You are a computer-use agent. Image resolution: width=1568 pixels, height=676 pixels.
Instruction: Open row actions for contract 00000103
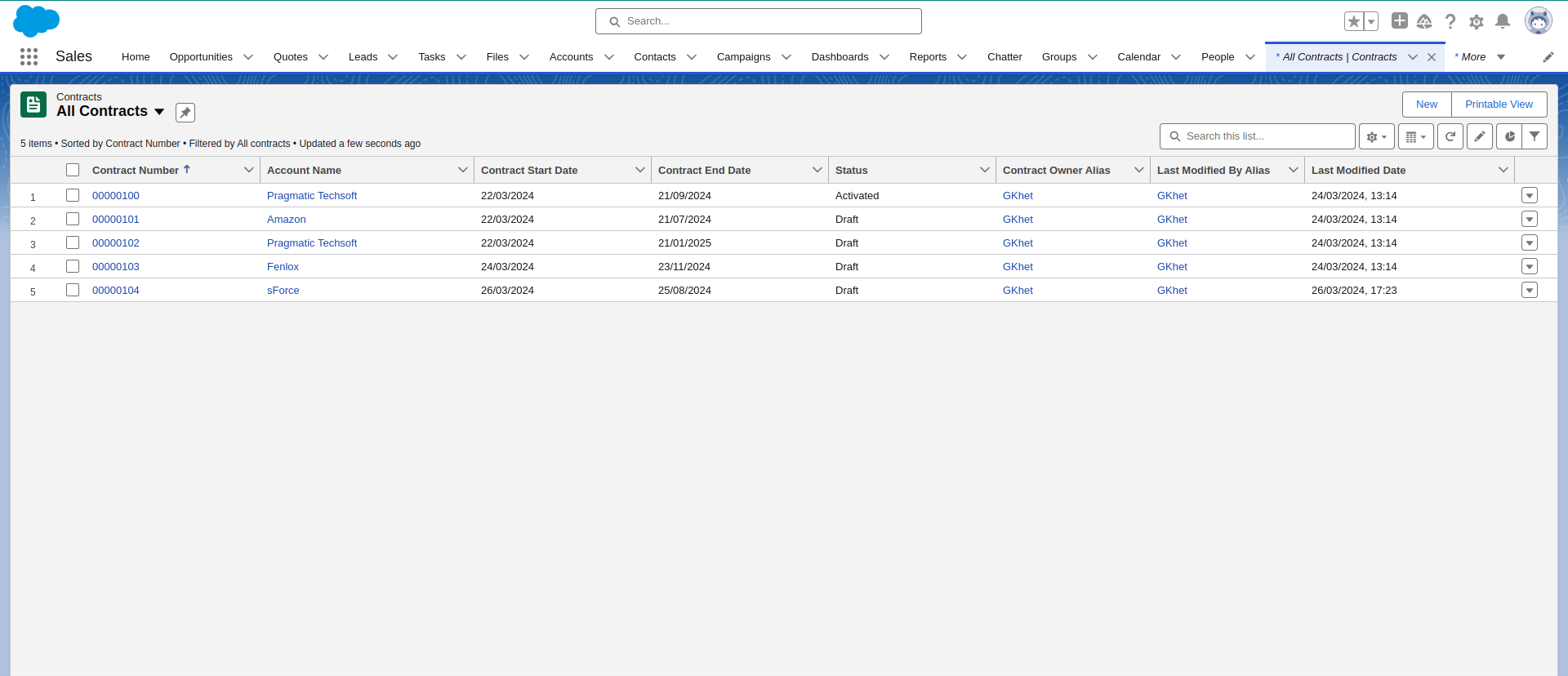[1530, 266]
